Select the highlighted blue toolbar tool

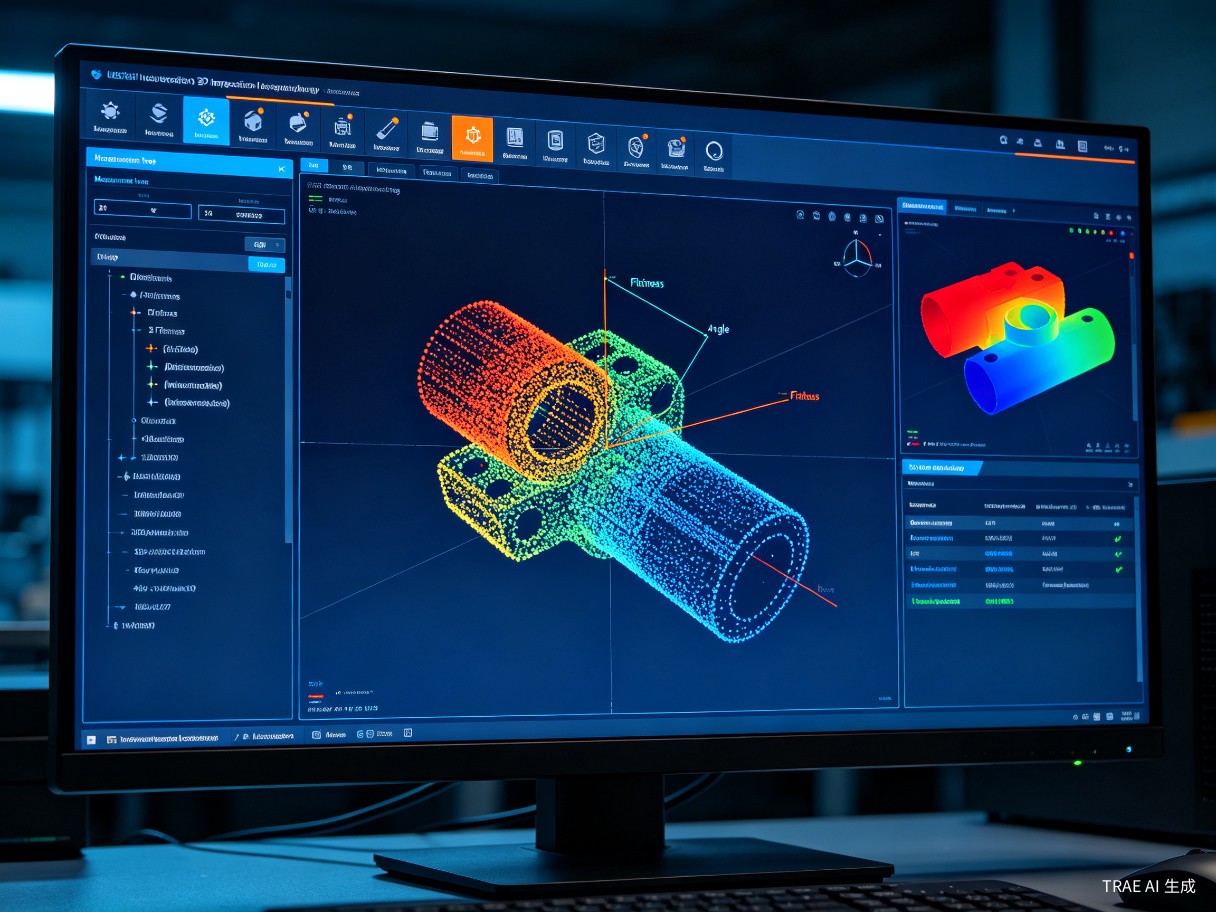click(x=206, y=121)
